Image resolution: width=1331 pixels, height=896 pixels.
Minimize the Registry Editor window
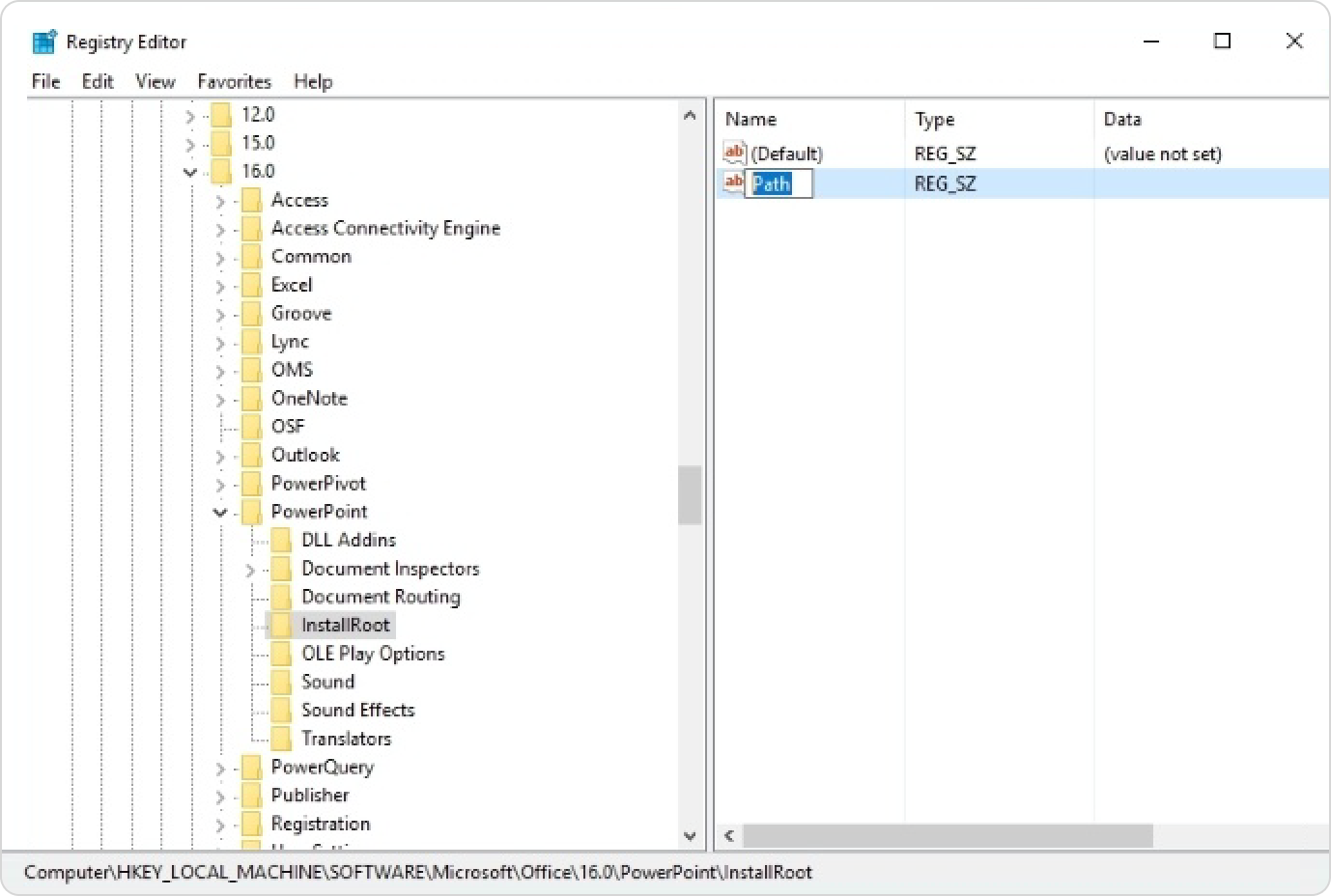[x=1150, y=41]
